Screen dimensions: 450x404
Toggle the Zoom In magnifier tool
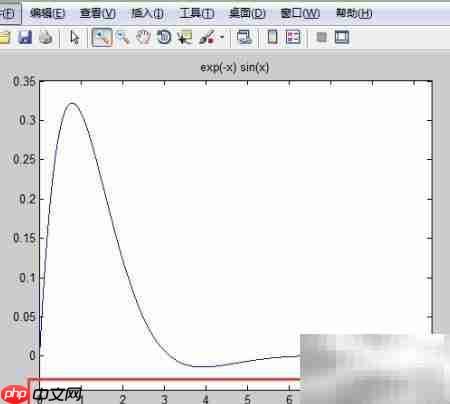(x=102, y=37)
